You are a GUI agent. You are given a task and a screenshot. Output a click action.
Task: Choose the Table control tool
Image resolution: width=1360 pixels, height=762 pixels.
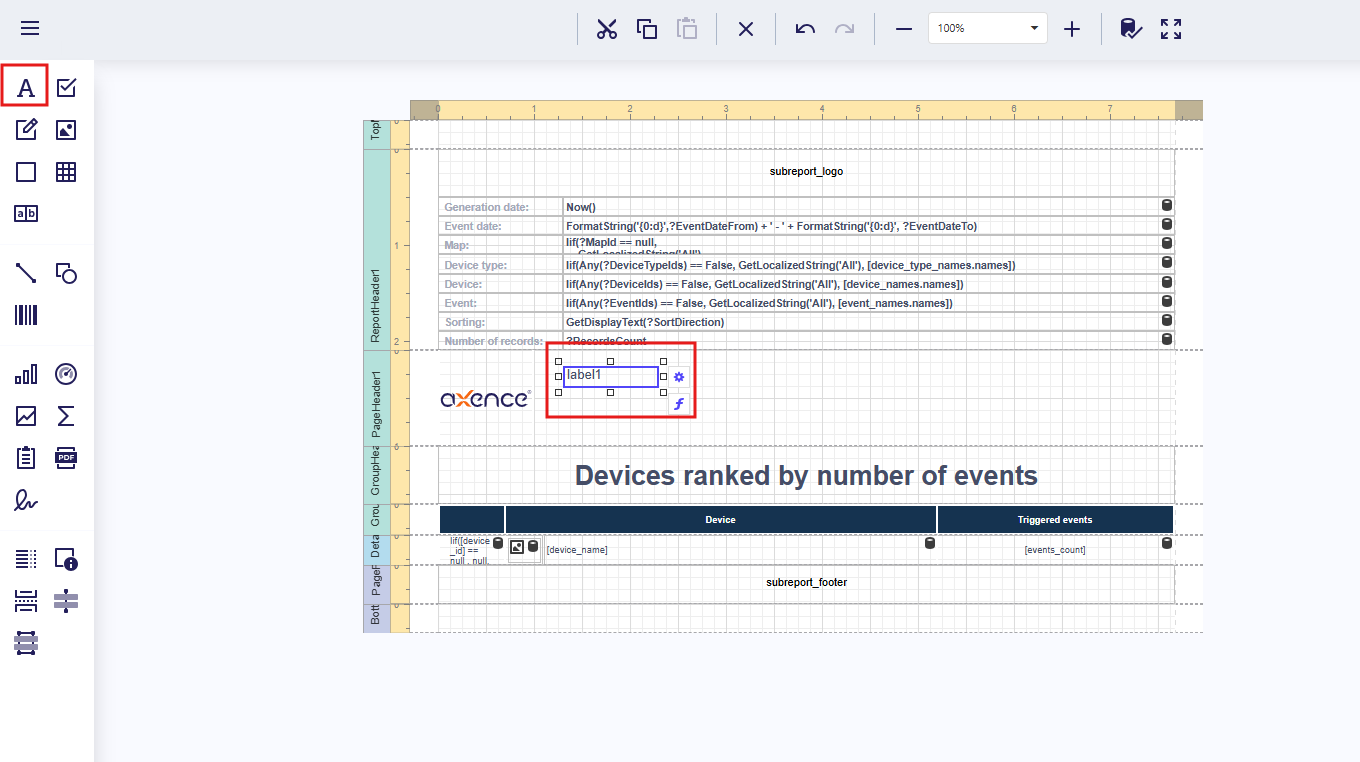(x=66, y=172)
